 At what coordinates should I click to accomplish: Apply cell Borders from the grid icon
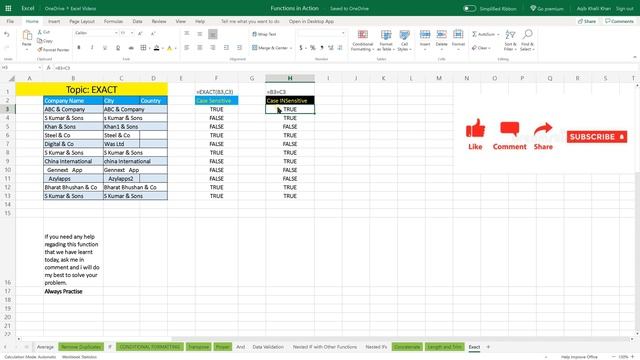pyautogui.click(x=143, y=48)
